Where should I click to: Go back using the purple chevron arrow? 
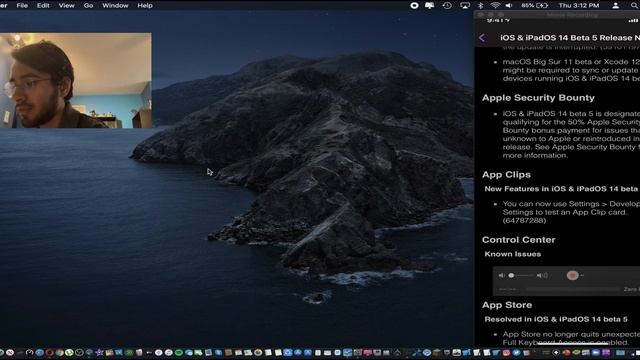[482, 38]
